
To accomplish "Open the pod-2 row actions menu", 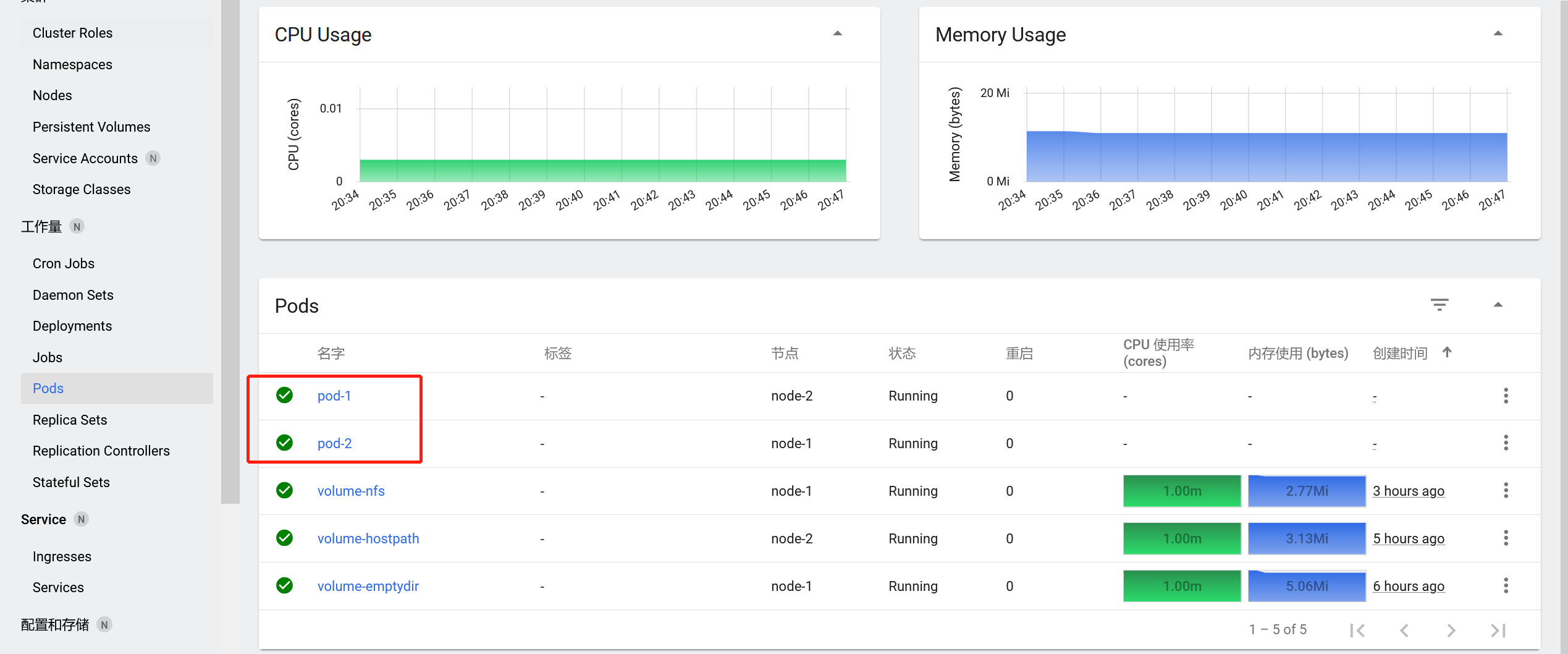I will (1506, 443).
